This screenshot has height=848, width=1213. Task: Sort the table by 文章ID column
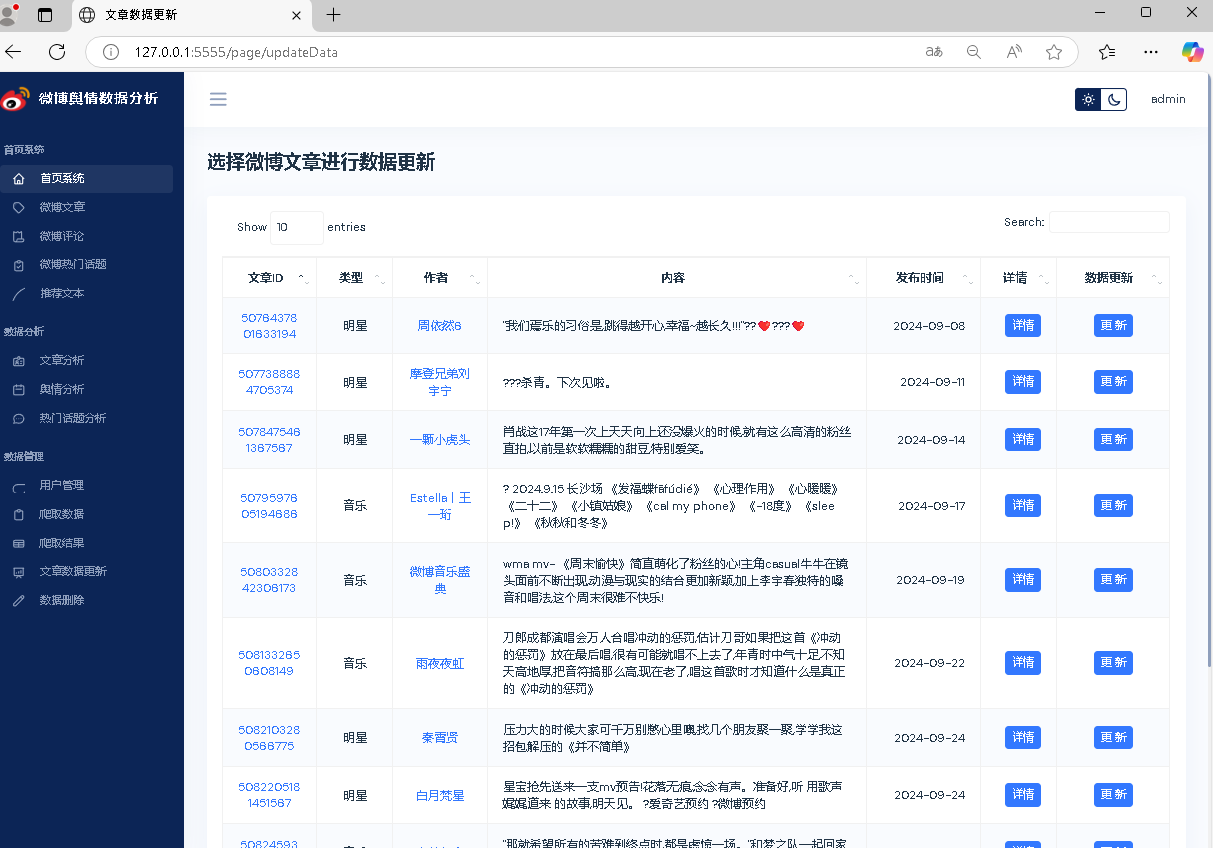tap(269, 278)
